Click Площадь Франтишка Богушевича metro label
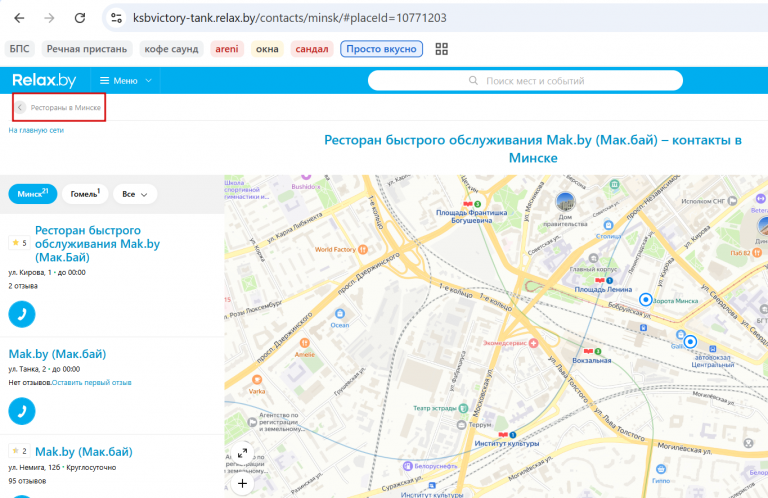This screenshot has height=498, width=768. tap(472, 216)
